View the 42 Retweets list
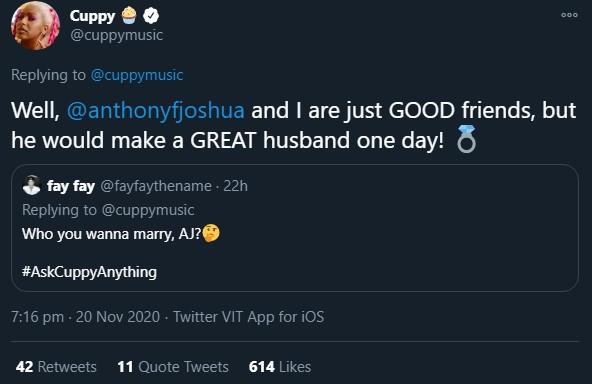592x384 pixels. (56, 367)
